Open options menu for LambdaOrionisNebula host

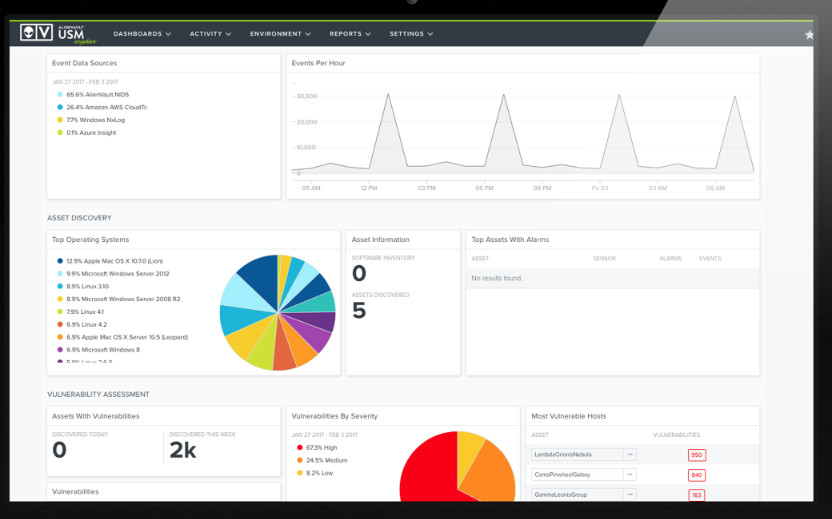pos(630,454)
